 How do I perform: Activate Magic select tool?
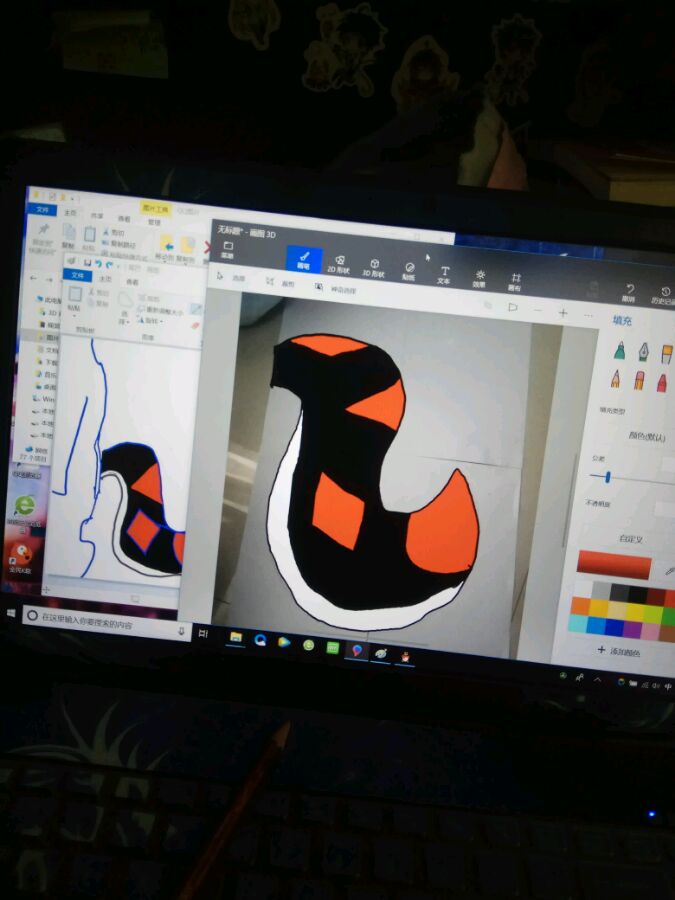tap(341, 289)
